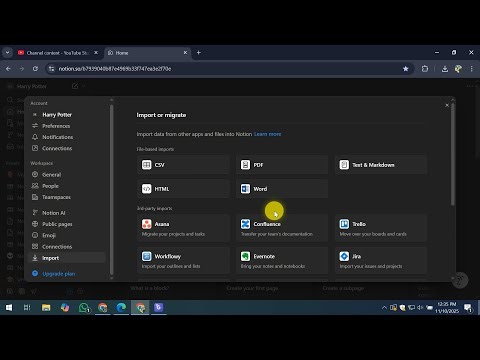Close the Home browser tab

(185, 53)
